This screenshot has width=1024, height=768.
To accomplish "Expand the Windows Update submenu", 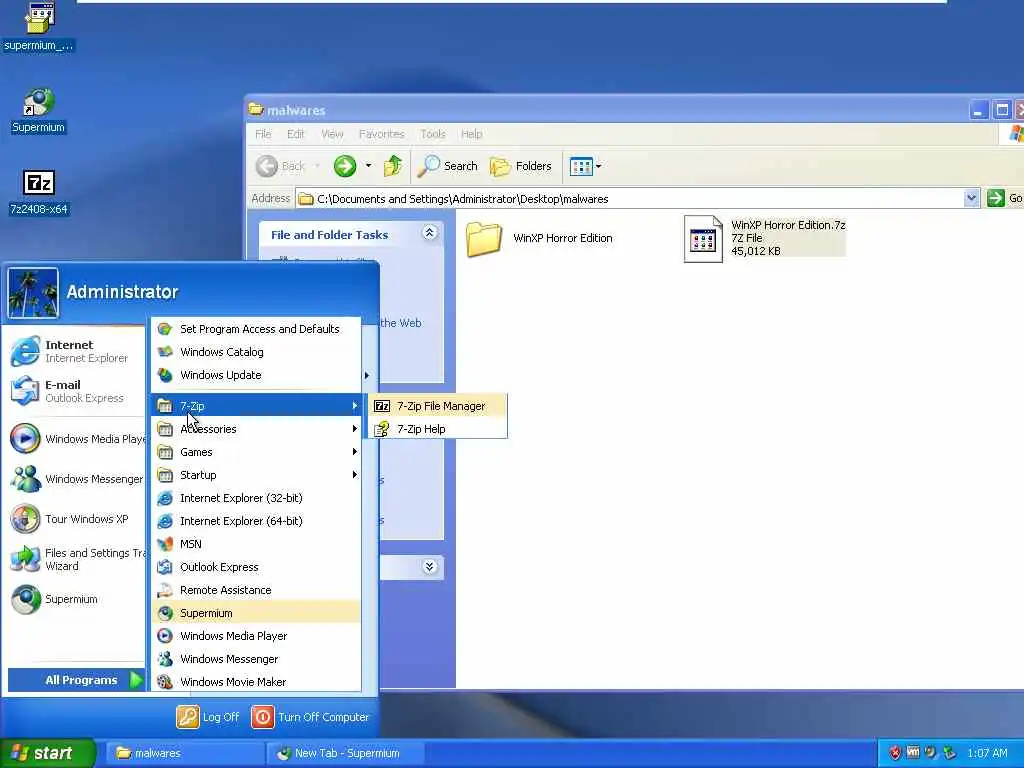I will pos(256,375).
